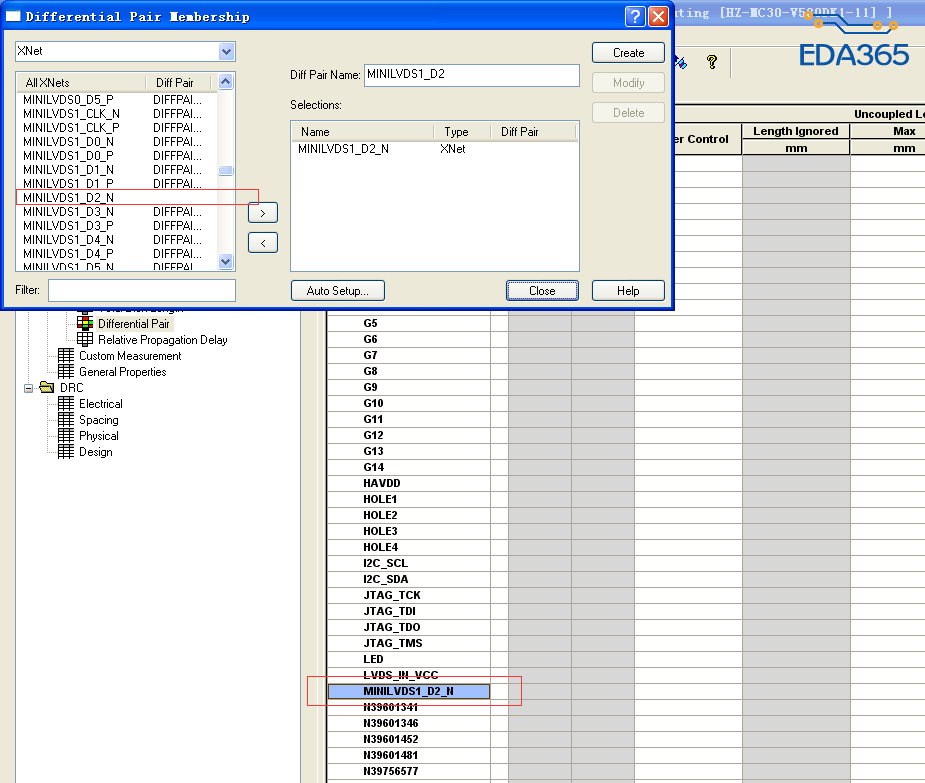This screenshot has height=783, width=925.
Task: Open Help in the Differential Pair dialog
Action: pos(628,291)
